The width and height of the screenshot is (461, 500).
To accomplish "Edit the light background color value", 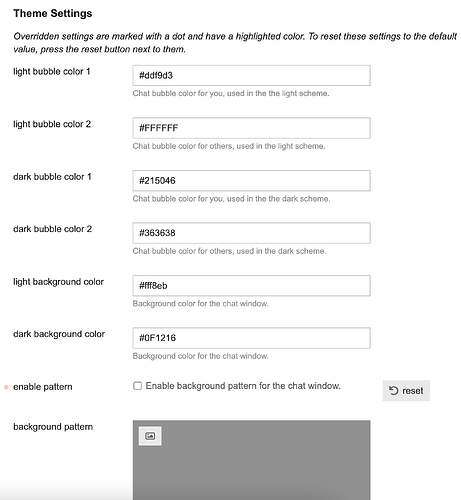I will pyautogui.click(x=251, y=286).
